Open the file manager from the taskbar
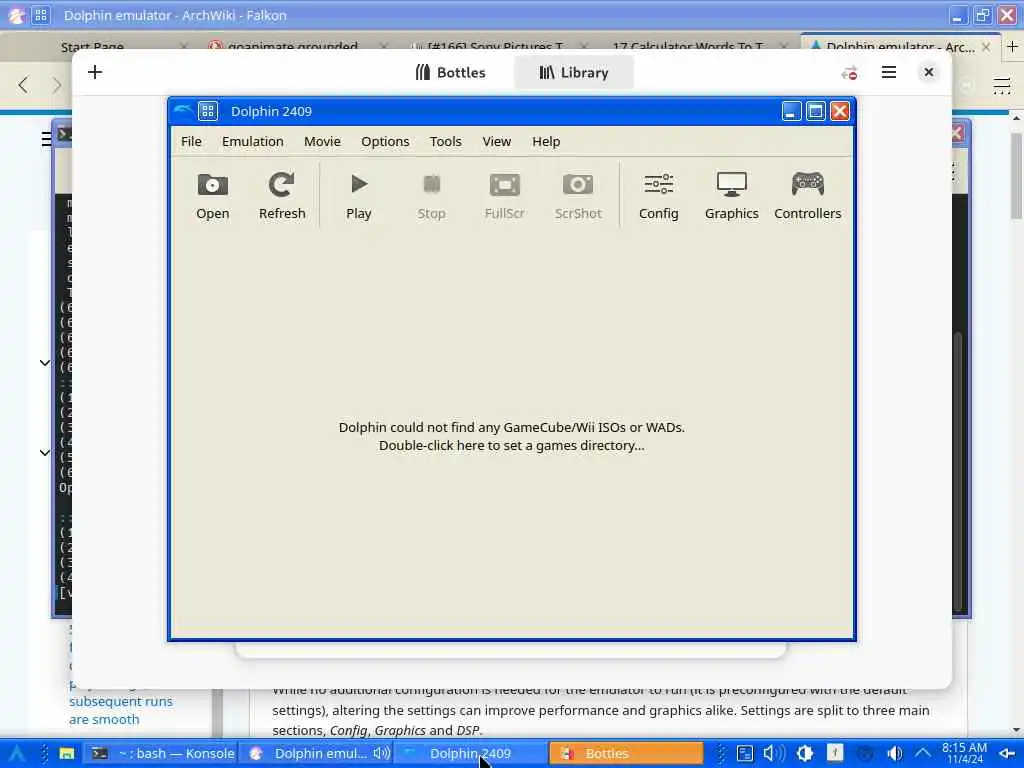 pyautogui.click(x=67, y=753)
